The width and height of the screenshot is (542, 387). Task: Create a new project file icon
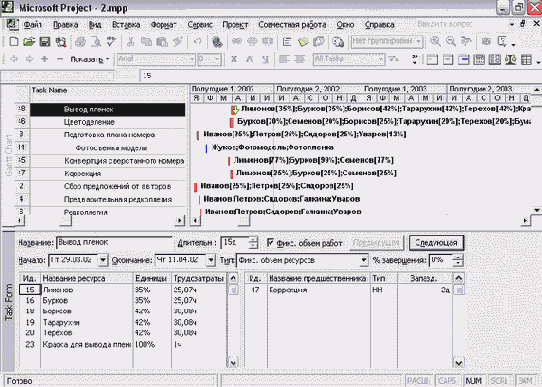pyautogui.click(x=14, y=42)
